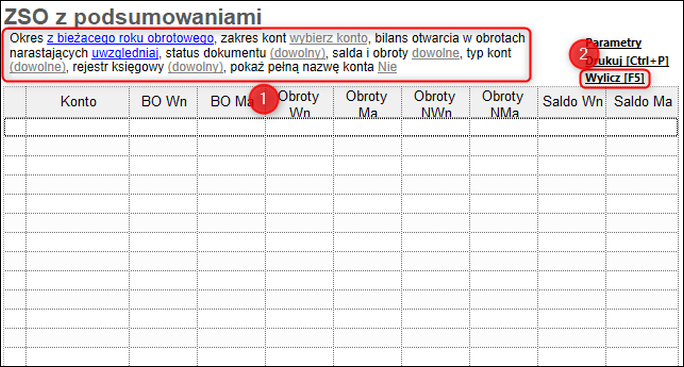The width and height of the screenshot is (684, 367).
Task: Click the Obroty Ma column header
Action: (x=367, y=103)
